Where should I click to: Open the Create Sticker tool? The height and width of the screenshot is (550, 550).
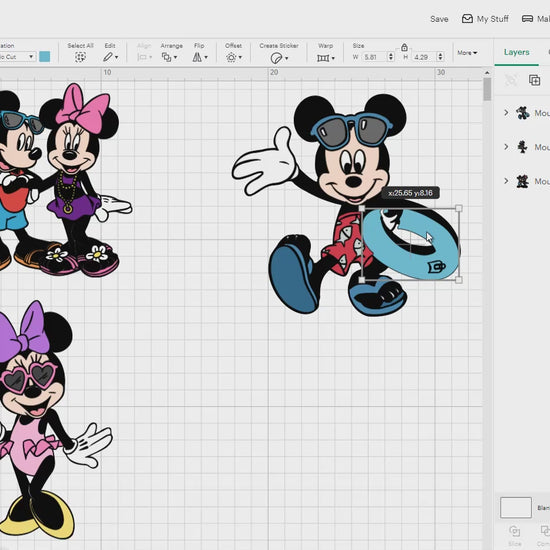(x=279, y=58)
